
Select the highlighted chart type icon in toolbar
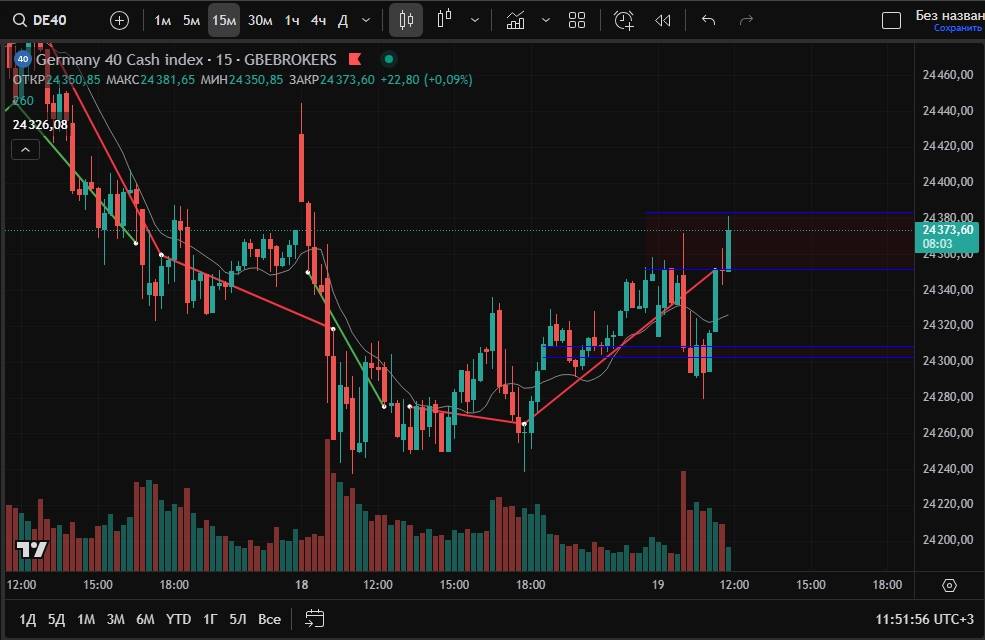click(405, 20)
